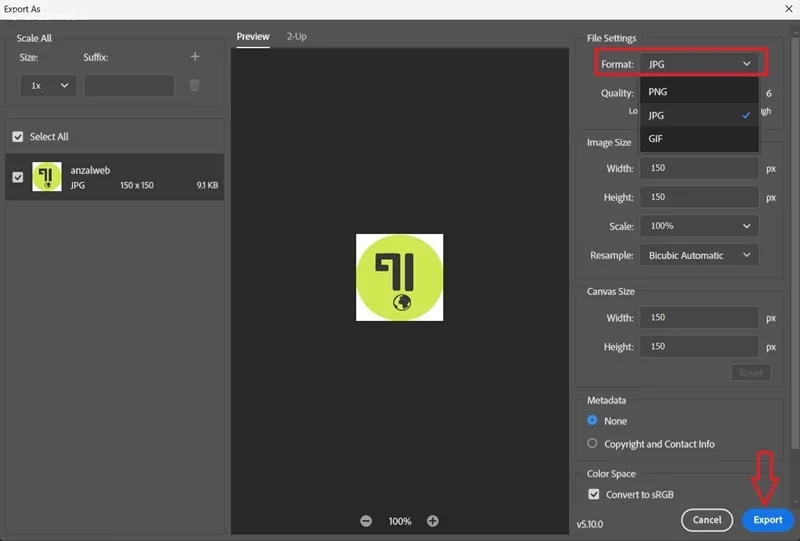Click the trash icon beside Suffix field

(194, 85)
